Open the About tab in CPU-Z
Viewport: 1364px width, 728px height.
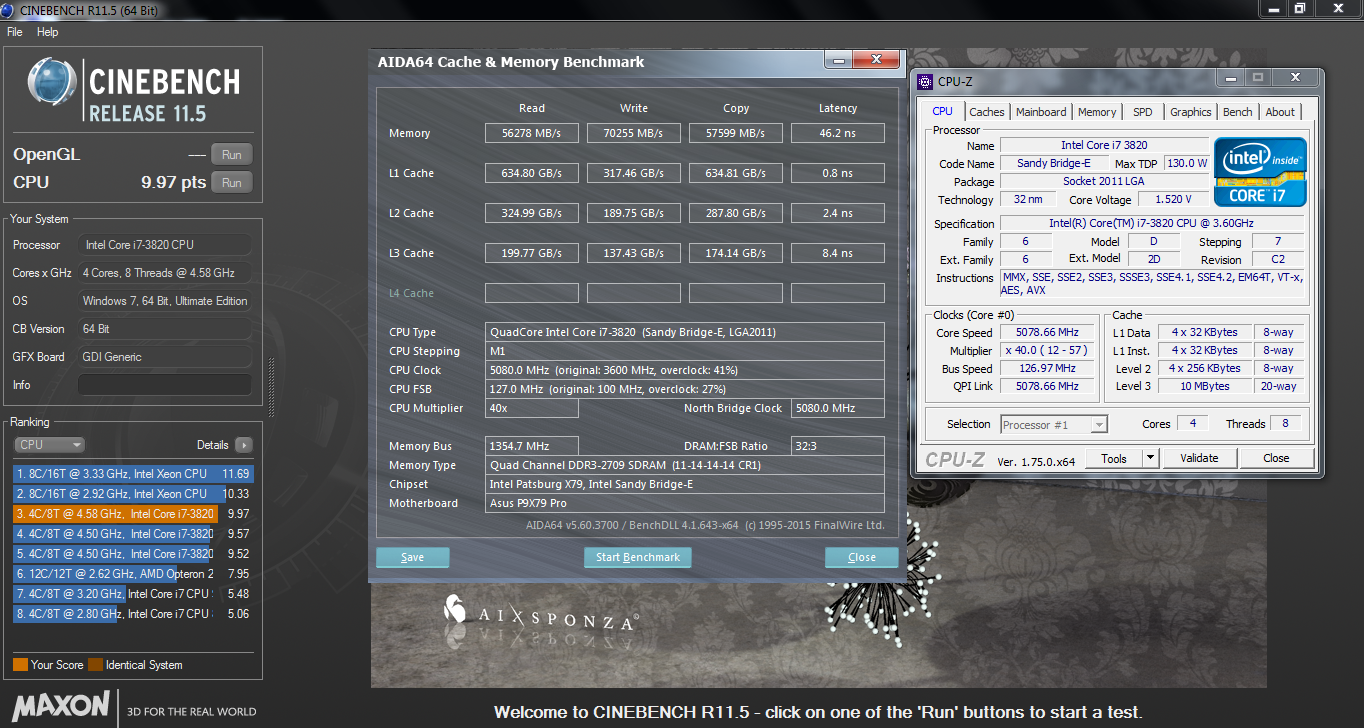(1280, 112)
